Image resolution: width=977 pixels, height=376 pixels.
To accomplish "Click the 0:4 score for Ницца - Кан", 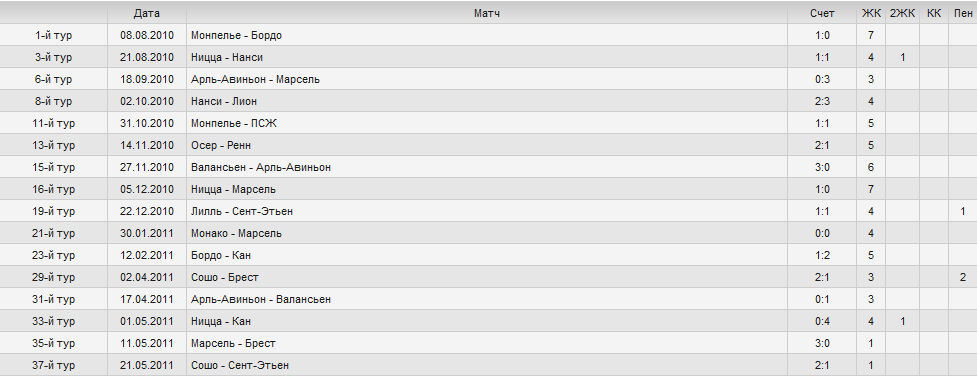I will [x=822, y=321].
